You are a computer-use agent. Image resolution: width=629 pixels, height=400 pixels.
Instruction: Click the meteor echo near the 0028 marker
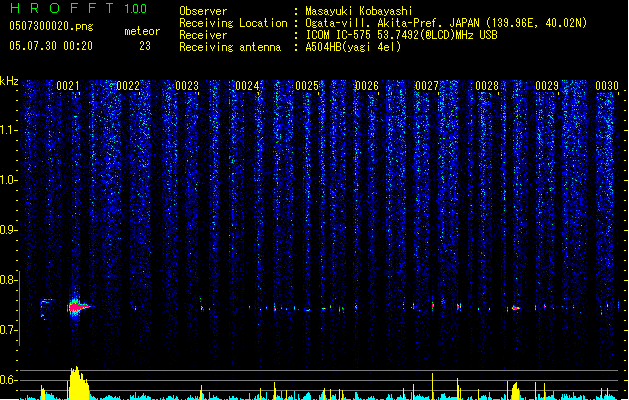(515, 308)
